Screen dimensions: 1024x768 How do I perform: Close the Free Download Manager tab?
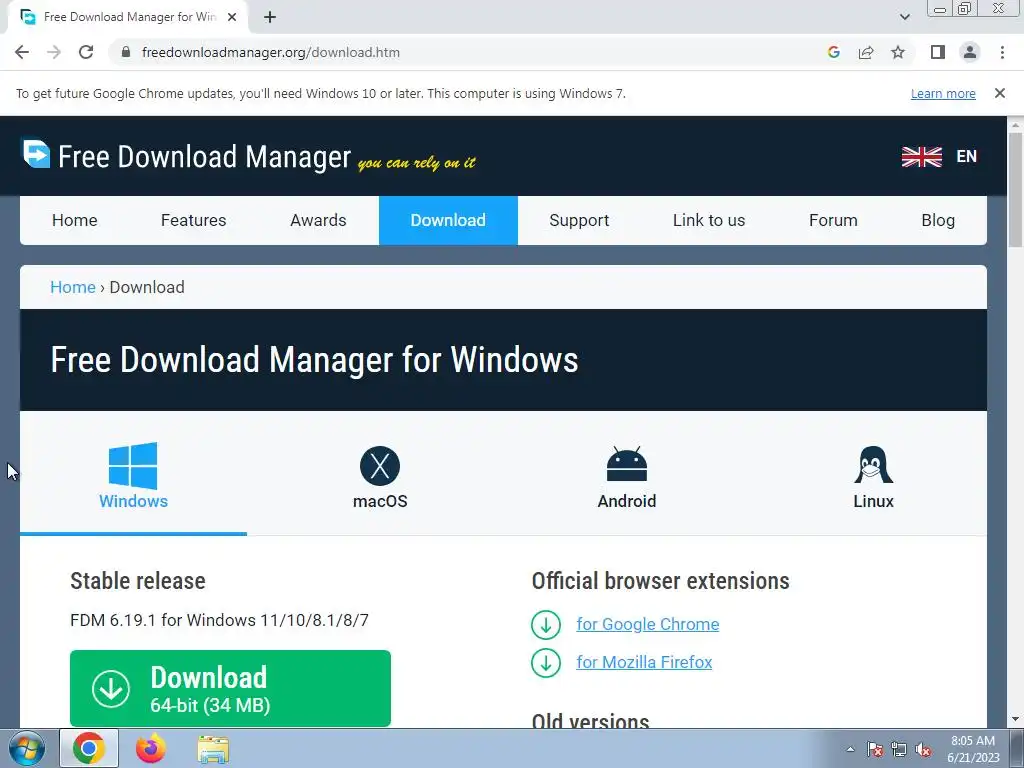pos(232,18)
